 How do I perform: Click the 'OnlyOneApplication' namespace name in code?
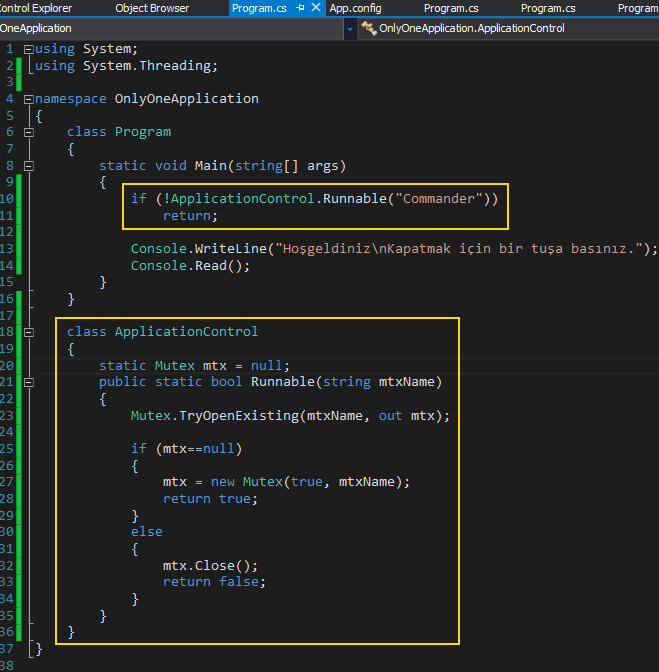pyautogui.click(x=186, y=99)
